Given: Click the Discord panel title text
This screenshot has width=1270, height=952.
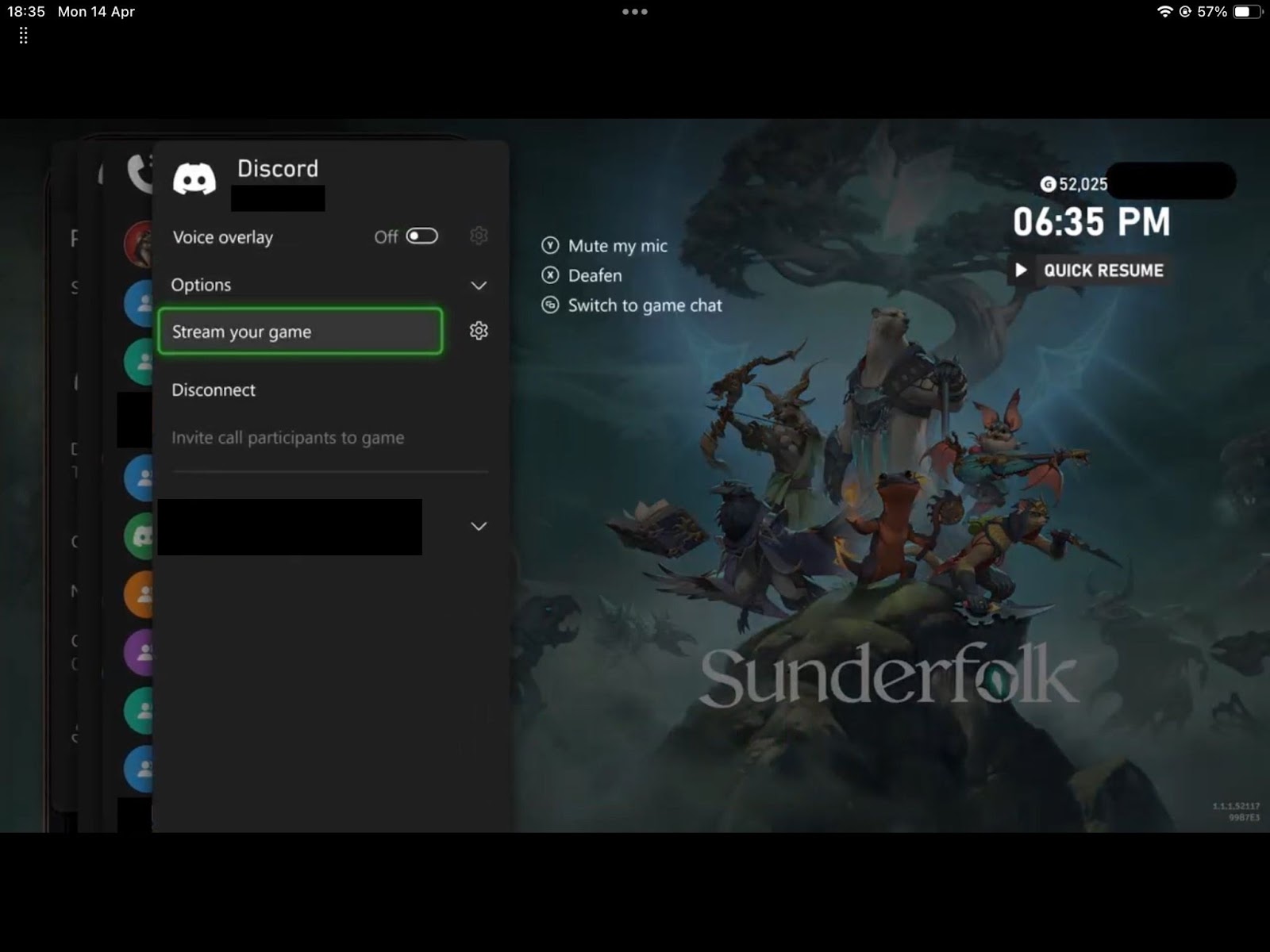Looking at the screenshot, I should coord(278,168).
